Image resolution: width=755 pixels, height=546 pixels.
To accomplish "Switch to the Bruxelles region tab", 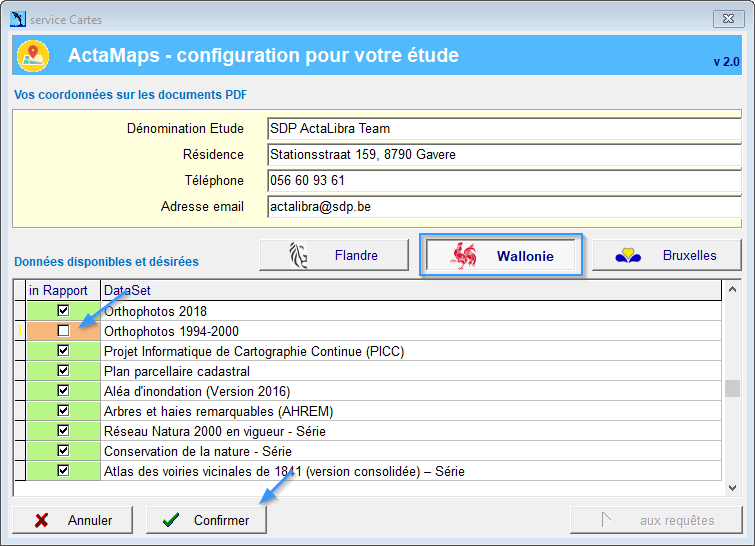I will tap(666, 255).
